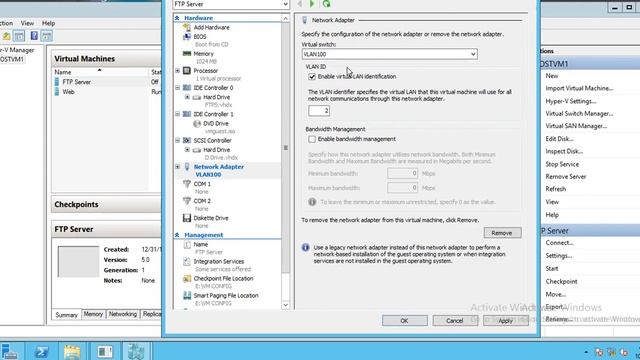The width and height of the screenshot is (640, 360).
Task: Click Import Virtual Machine in Actions pane
Action: tap(579, 88)
